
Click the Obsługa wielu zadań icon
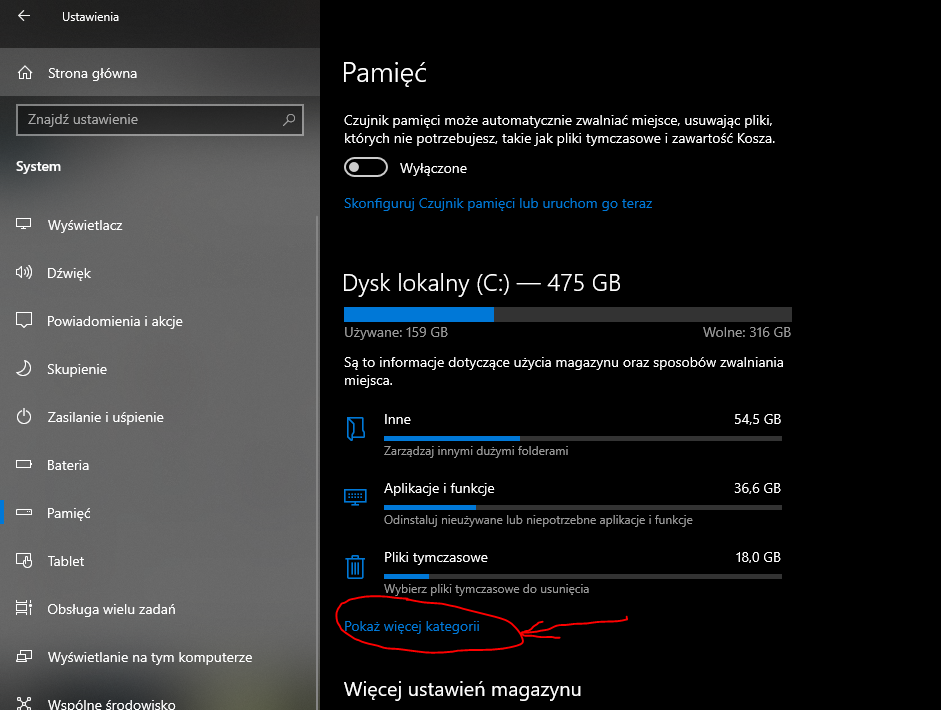point(23,608)
